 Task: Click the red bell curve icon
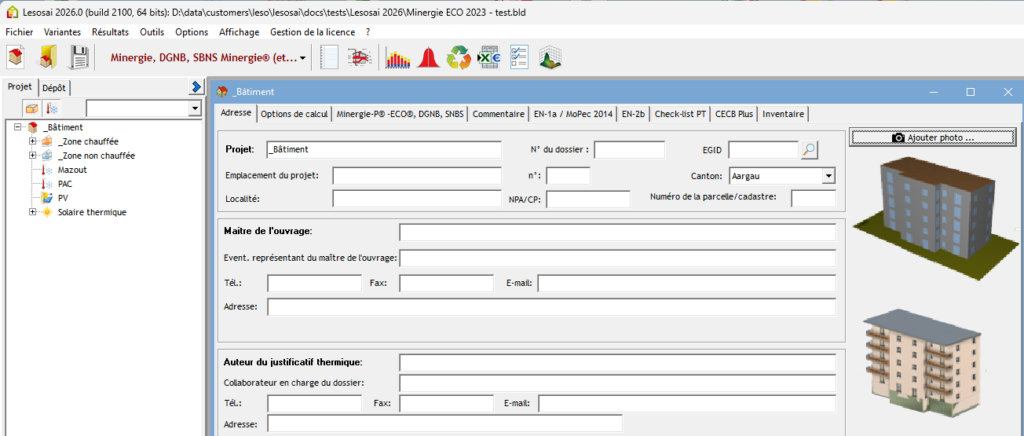click(x=428, y=58)
